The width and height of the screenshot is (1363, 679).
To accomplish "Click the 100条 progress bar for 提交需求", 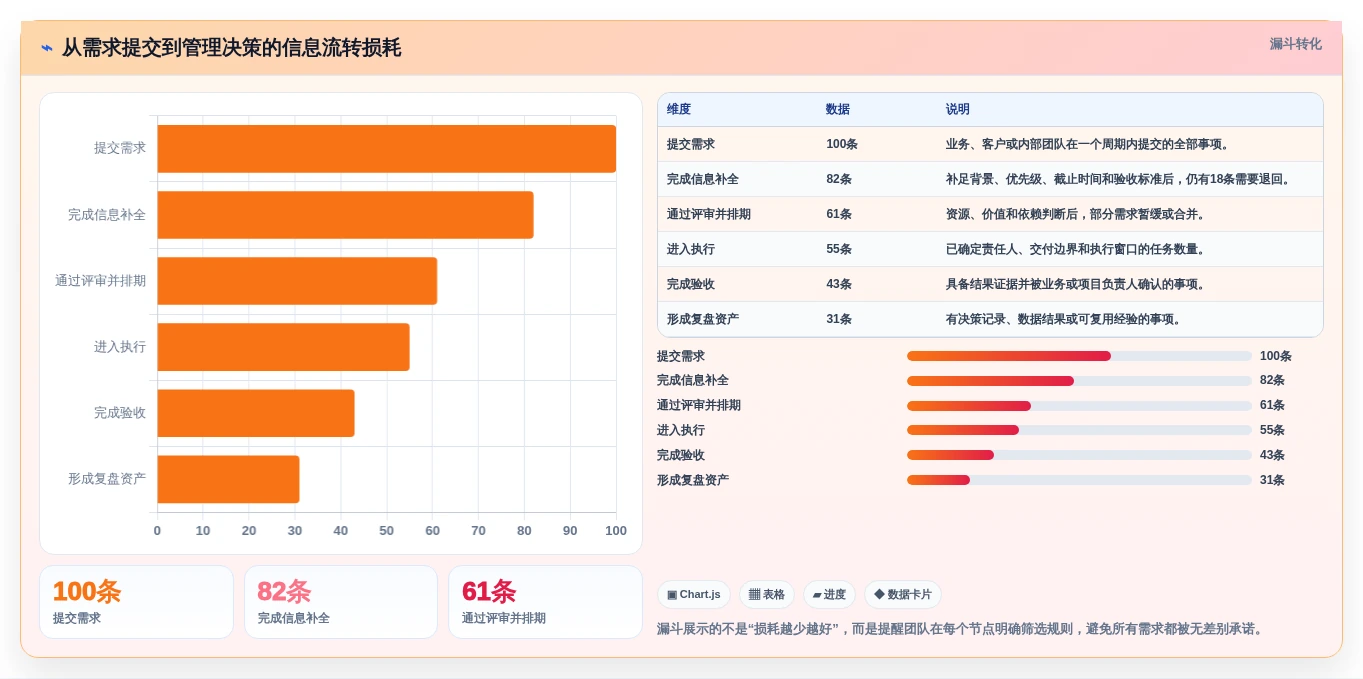I will point(1079,356).
